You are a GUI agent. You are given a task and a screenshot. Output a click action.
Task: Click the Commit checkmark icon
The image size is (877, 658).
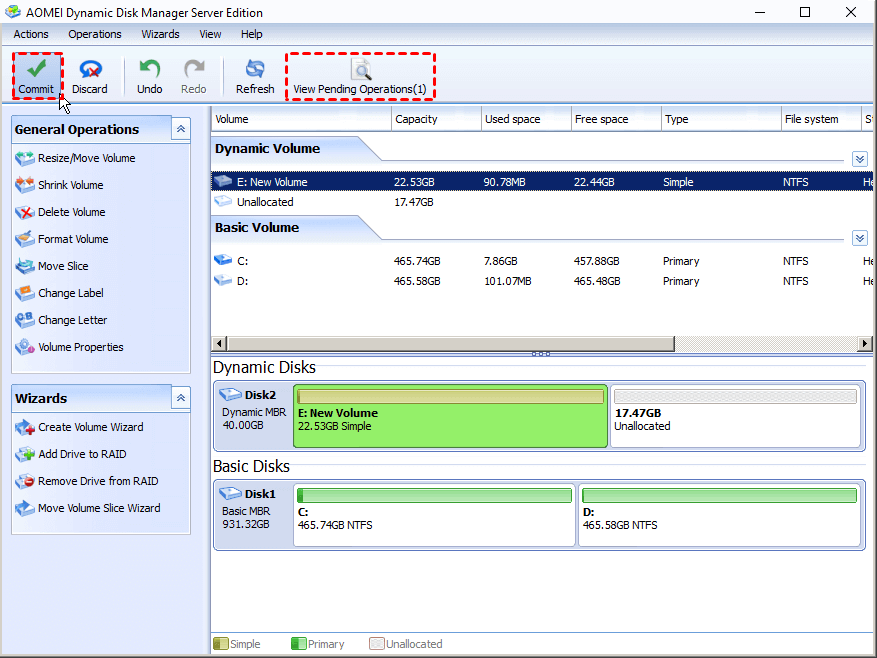[x=37, y=70]
